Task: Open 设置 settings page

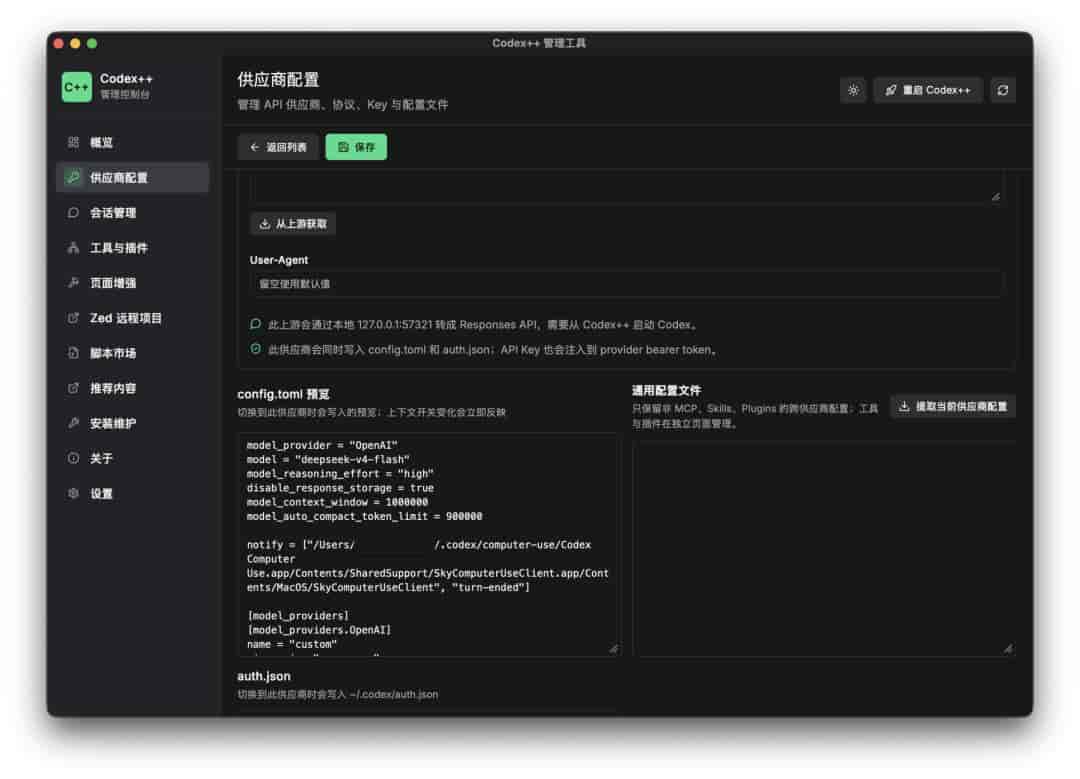Action: (x=132, y=494)
